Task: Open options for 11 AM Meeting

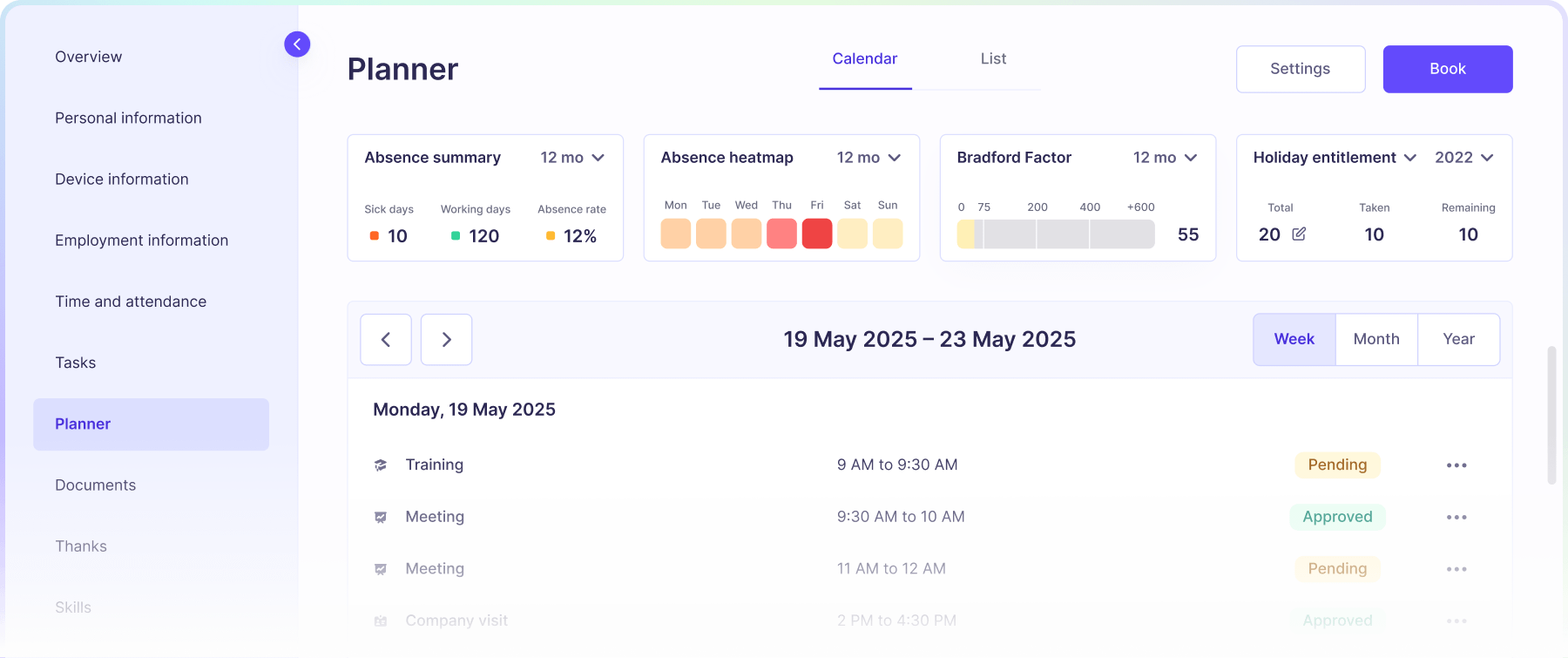Action: (x=1456, y=569)
